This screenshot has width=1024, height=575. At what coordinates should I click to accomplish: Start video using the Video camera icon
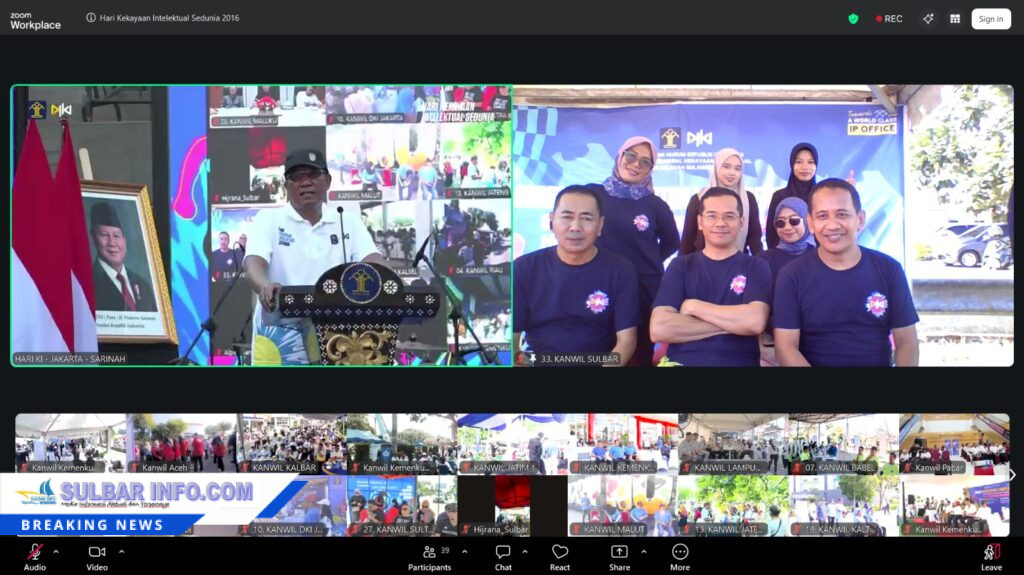point(97,552)
